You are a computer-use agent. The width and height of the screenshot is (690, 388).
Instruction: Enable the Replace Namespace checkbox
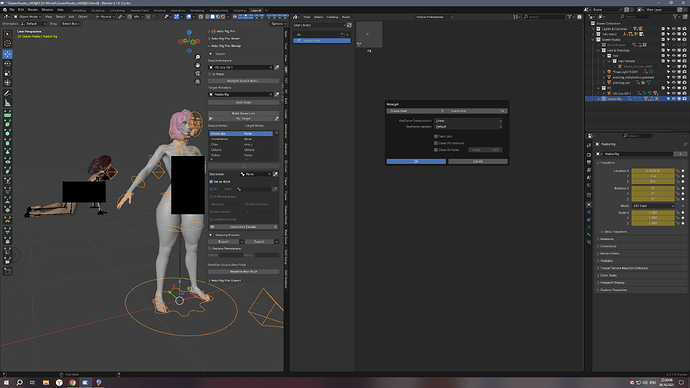210,249
